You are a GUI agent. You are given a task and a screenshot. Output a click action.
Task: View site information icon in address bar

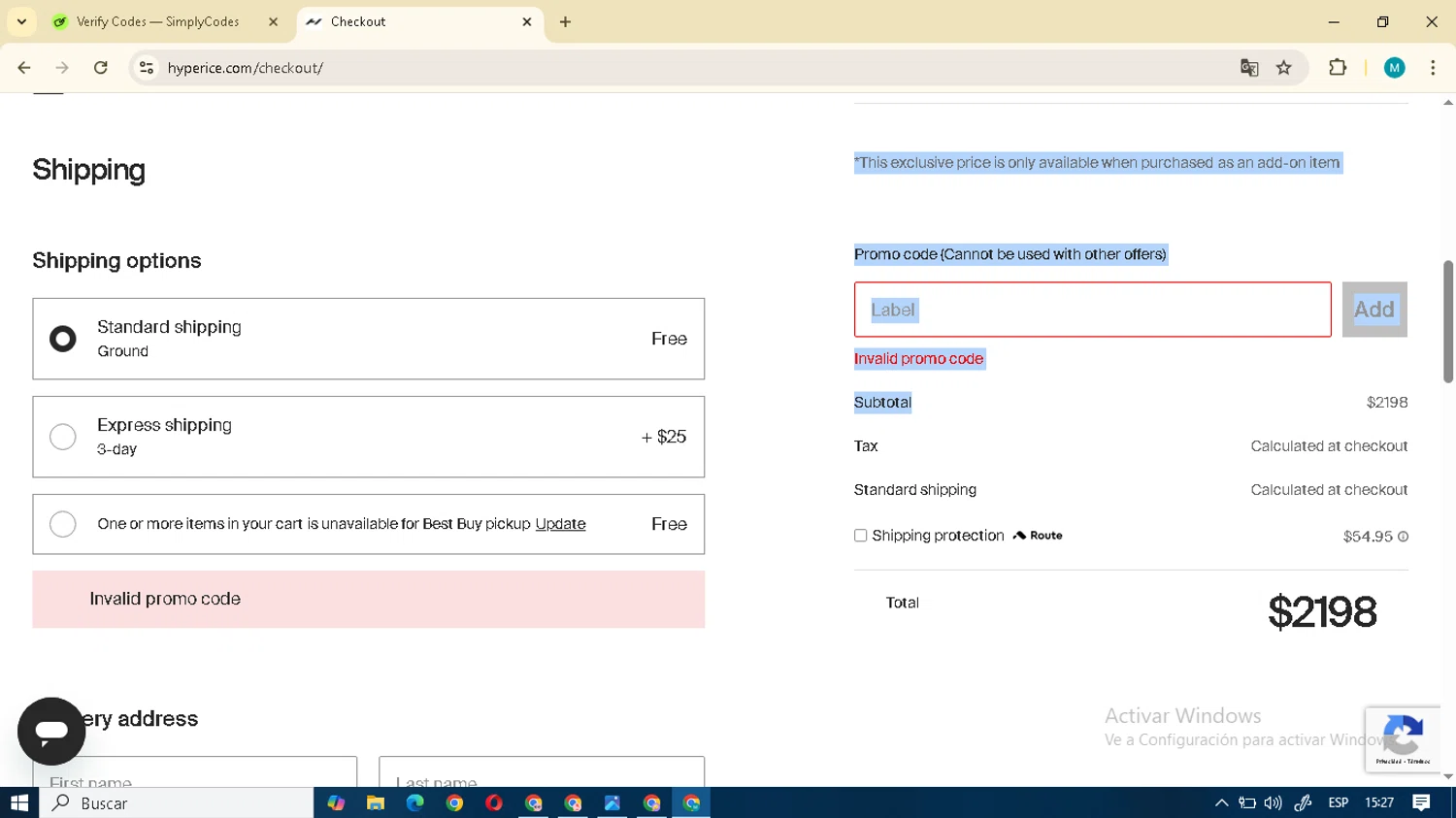click(147, 68)
